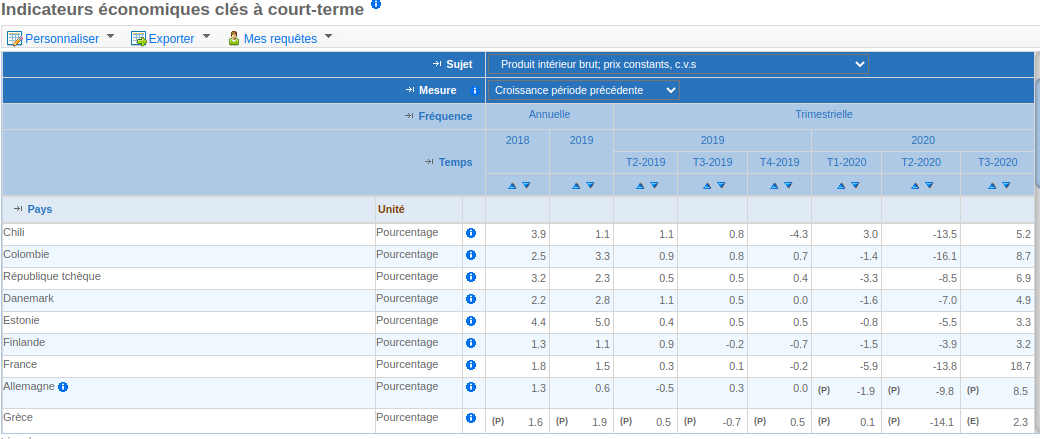Expand the Mesure dropdown 'Croissance période précédente'
The height and width of the screenshot is (439, 1040).
[584, 90]
